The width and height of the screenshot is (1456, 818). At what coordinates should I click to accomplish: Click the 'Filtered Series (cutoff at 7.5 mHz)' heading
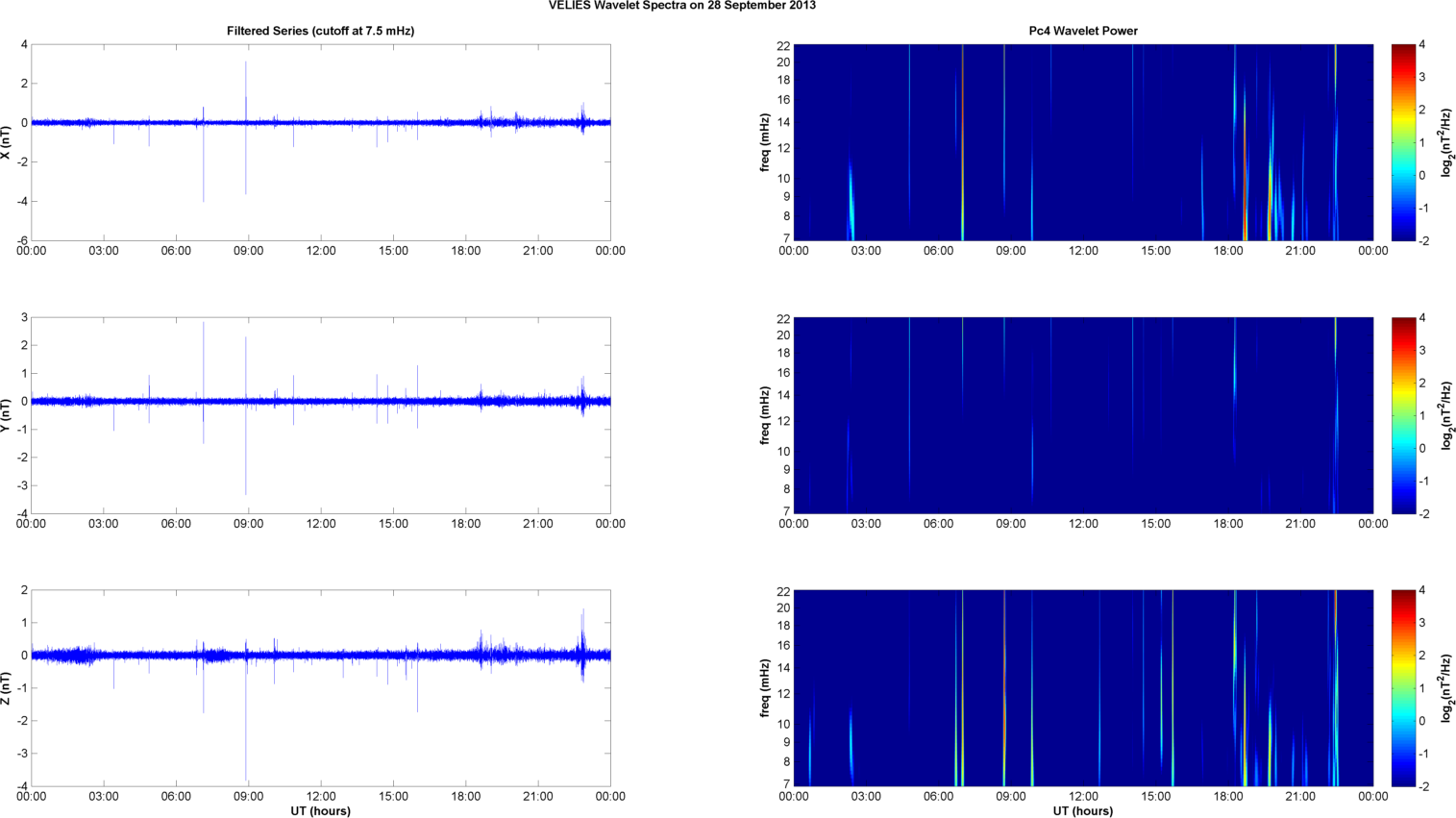[x=320, y=31]
